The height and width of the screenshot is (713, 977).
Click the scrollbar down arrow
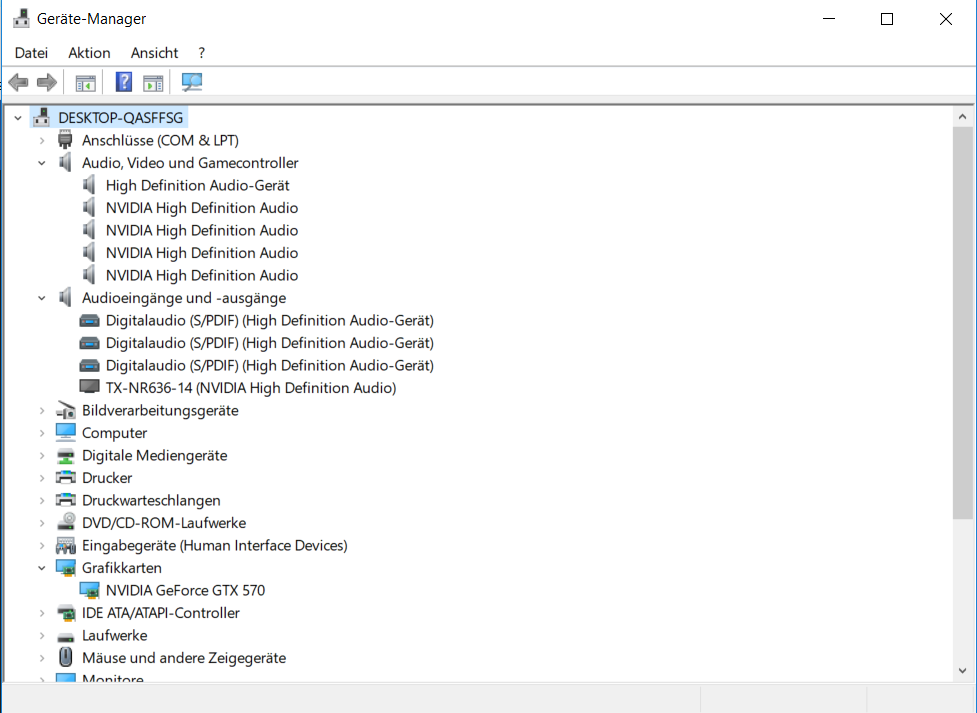(x=963, y=671)
